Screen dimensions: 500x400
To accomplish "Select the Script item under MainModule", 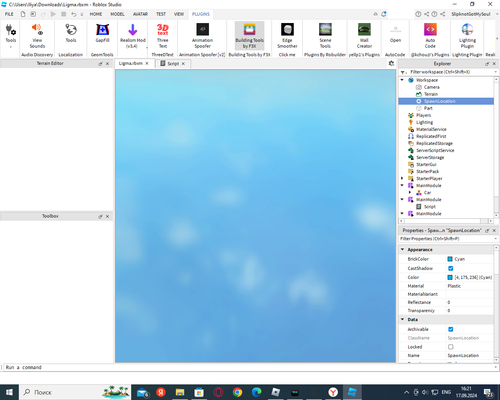I will (x=430, y=207).
